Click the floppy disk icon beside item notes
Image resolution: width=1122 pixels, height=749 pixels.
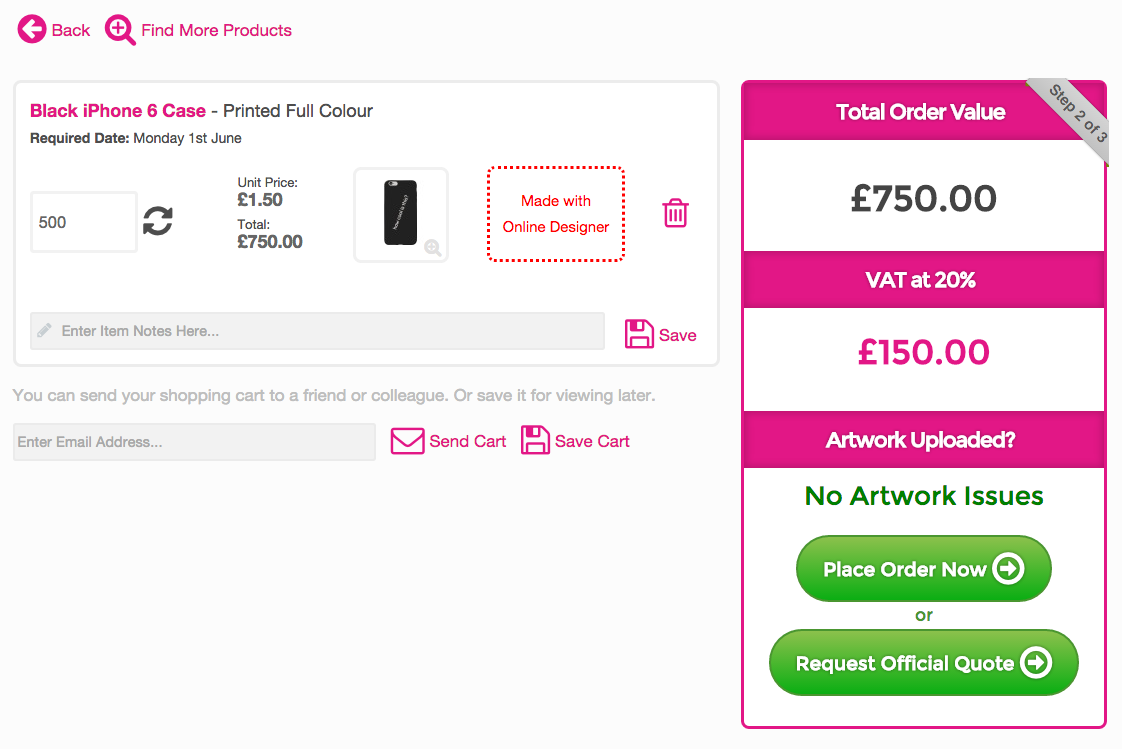click(639, 334)
